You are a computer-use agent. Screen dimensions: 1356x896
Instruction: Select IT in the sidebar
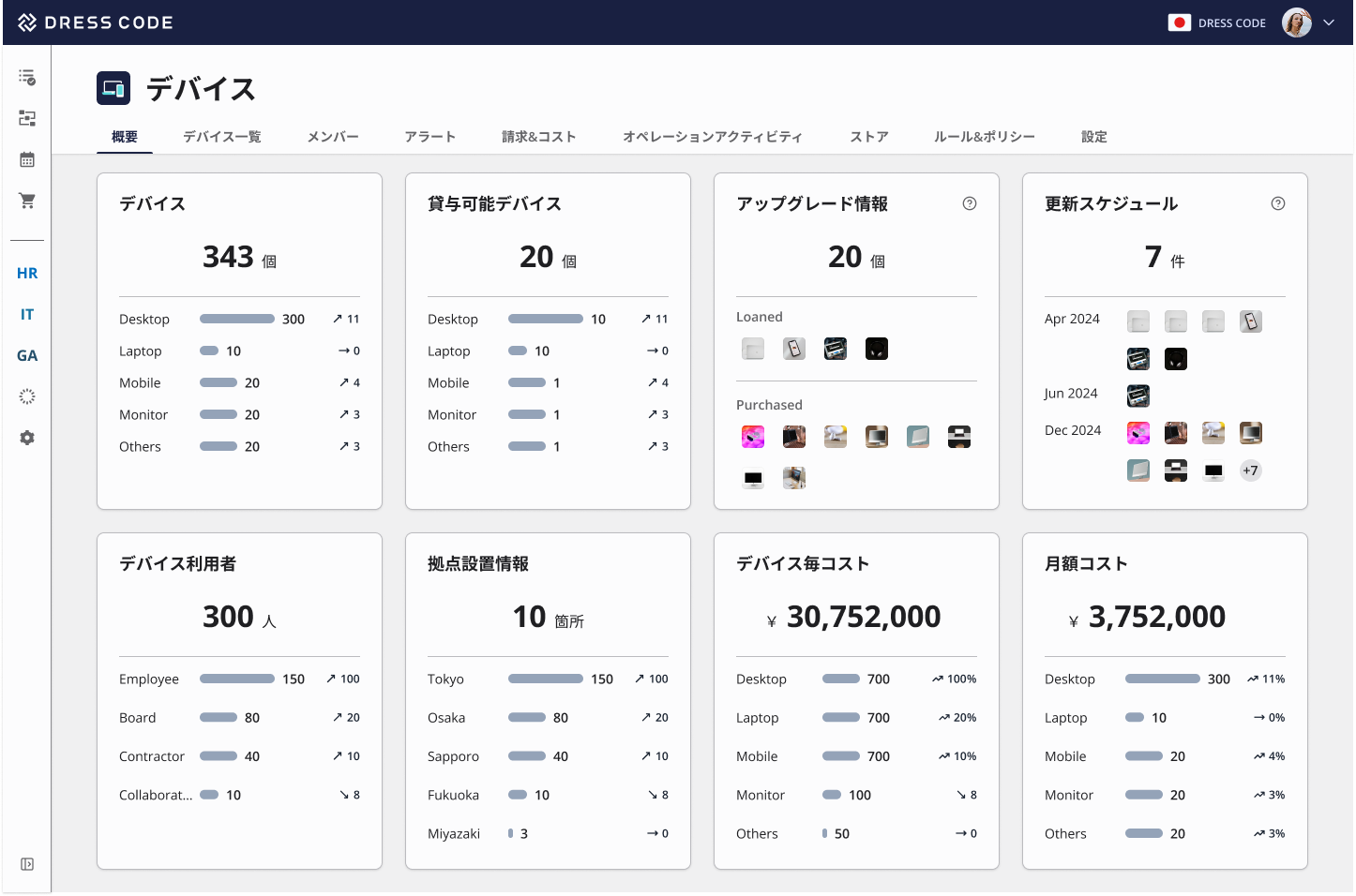(27, 314)
